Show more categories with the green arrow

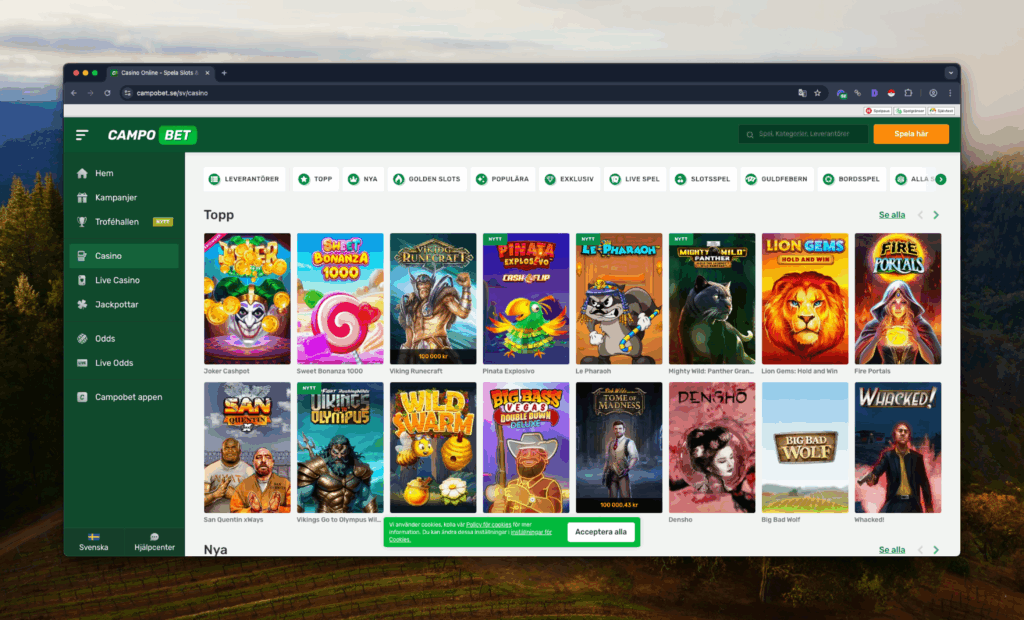tap(940, 179)
